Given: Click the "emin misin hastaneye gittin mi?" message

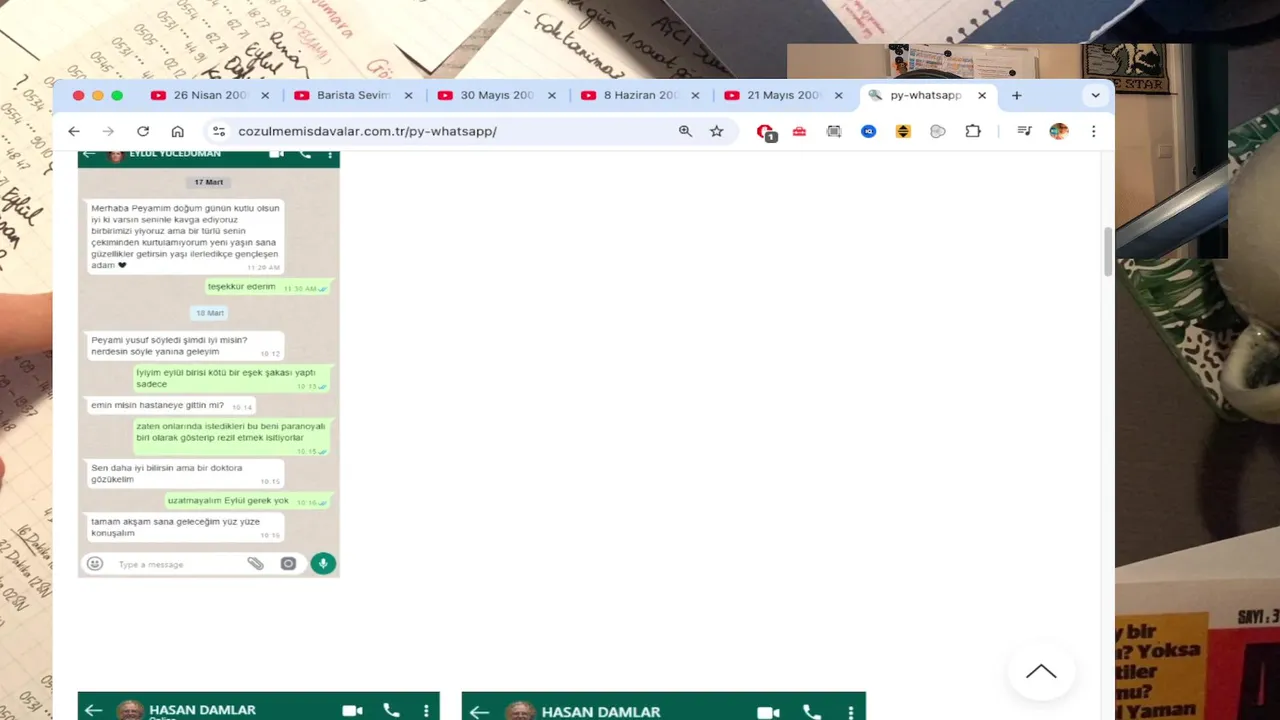Looking at the screenshot, I should coord(171,406).
